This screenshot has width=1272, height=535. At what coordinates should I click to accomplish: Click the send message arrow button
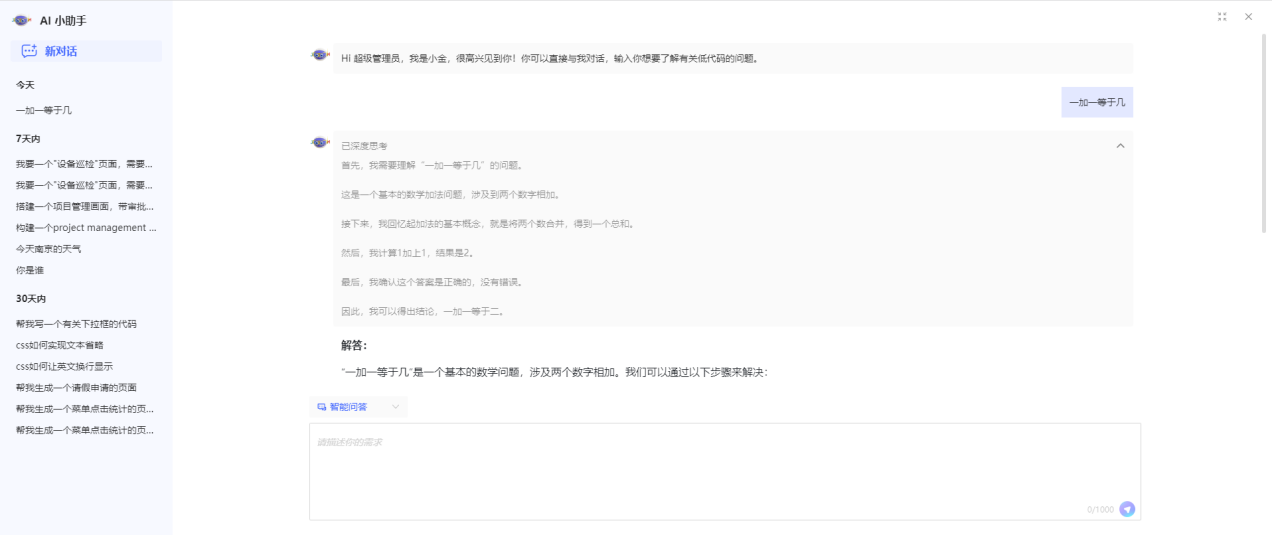pyautogui.click(x=1127, y=509)
